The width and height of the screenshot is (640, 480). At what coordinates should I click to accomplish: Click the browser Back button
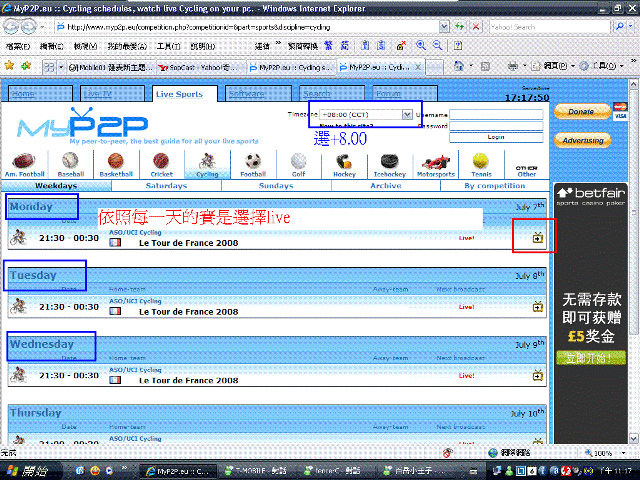11,27
